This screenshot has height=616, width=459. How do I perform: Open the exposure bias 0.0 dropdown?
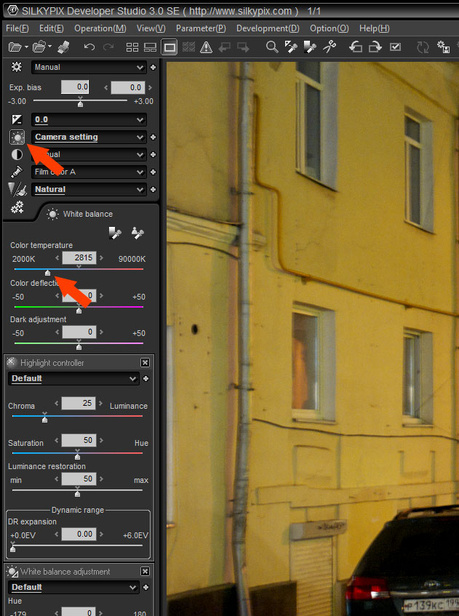pos(89,119)
